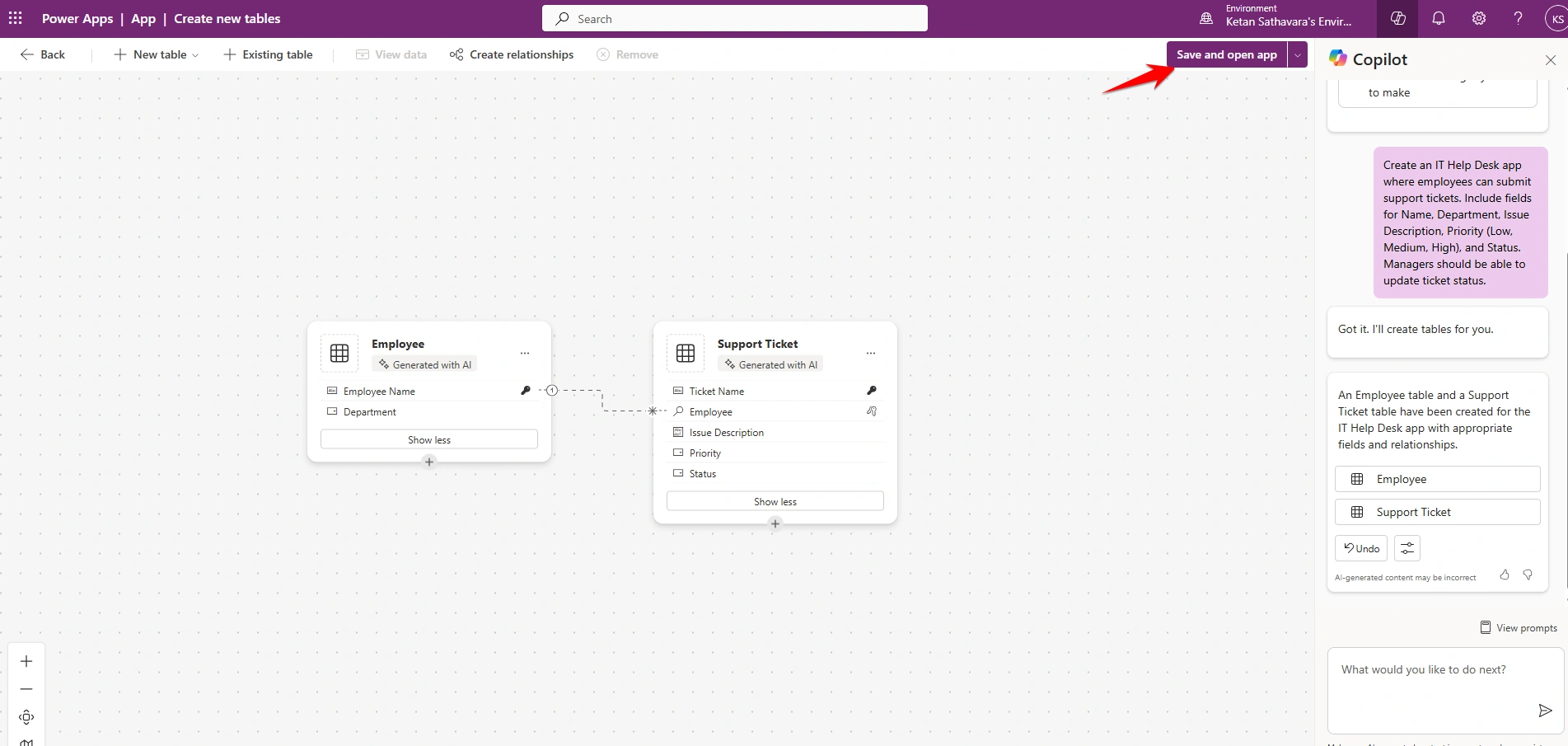Click Generated with AI badge on Employee card

pyautogui.click(x=424, y=364)
